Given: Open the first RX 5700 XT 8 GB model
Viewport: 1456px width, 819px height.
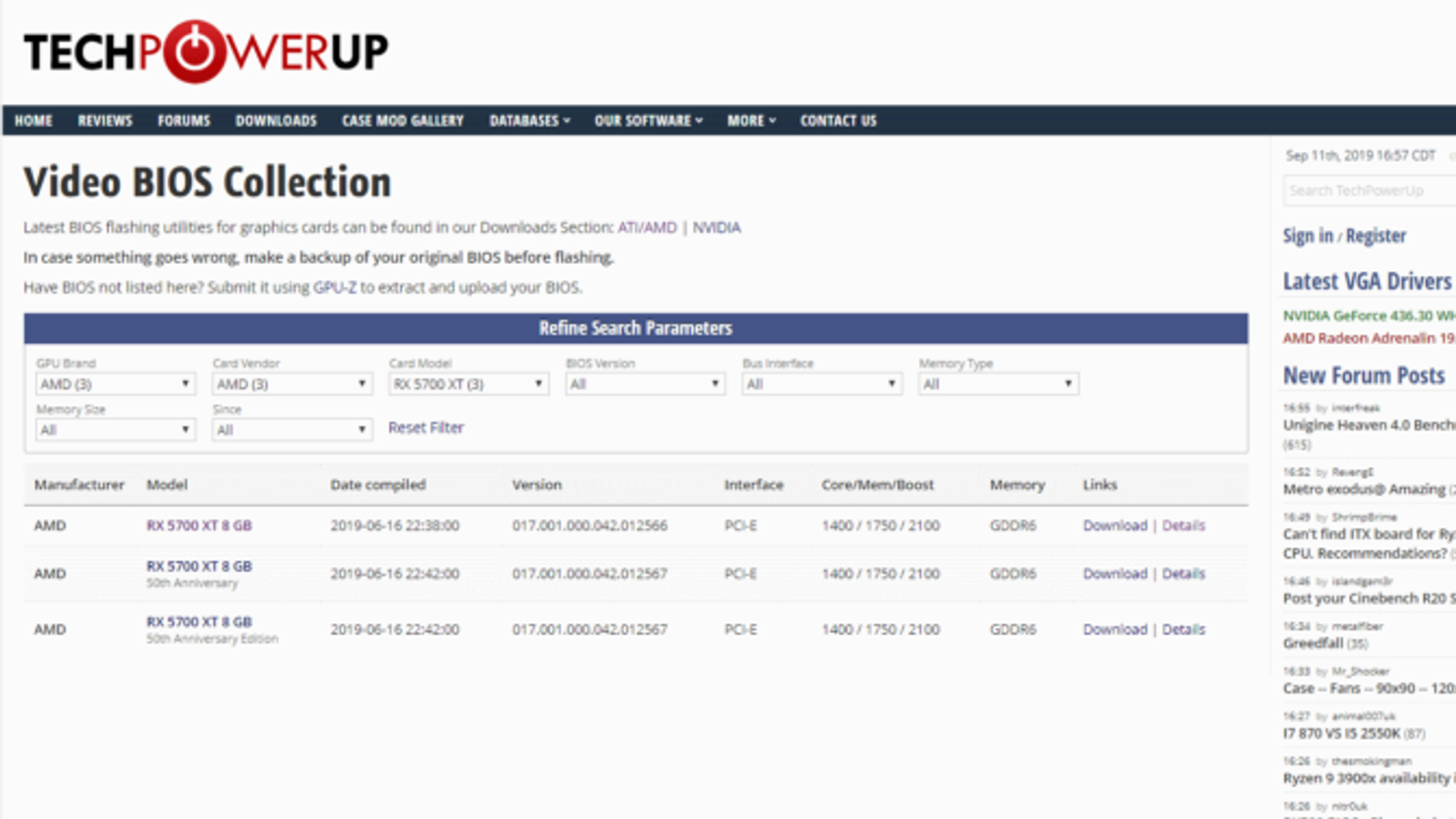Looking at the screenshot, I should point(199,526).
